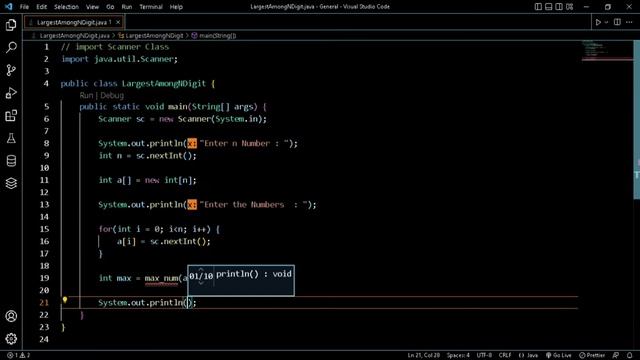Open Run and Debug view
This screenshot has height=360, width=640.
point(11,93)
